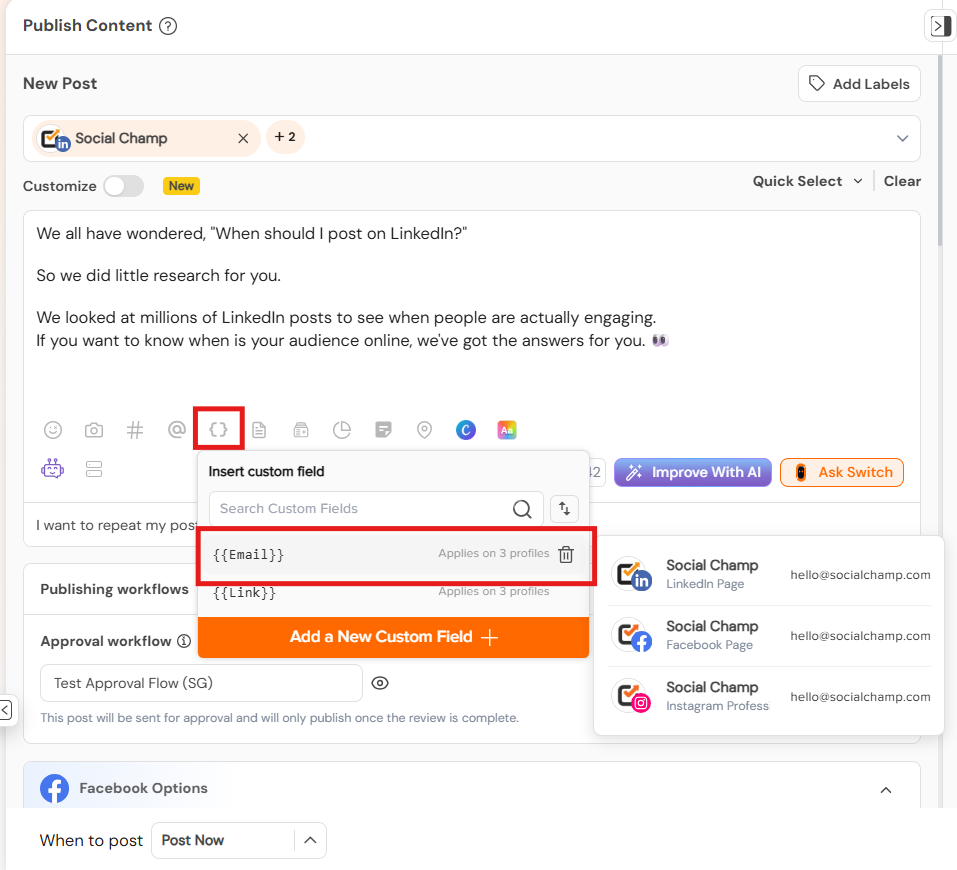Click the Facebook logo in Facebook Options
Viewport: 957px width, 870px height.
click(54, 788)
